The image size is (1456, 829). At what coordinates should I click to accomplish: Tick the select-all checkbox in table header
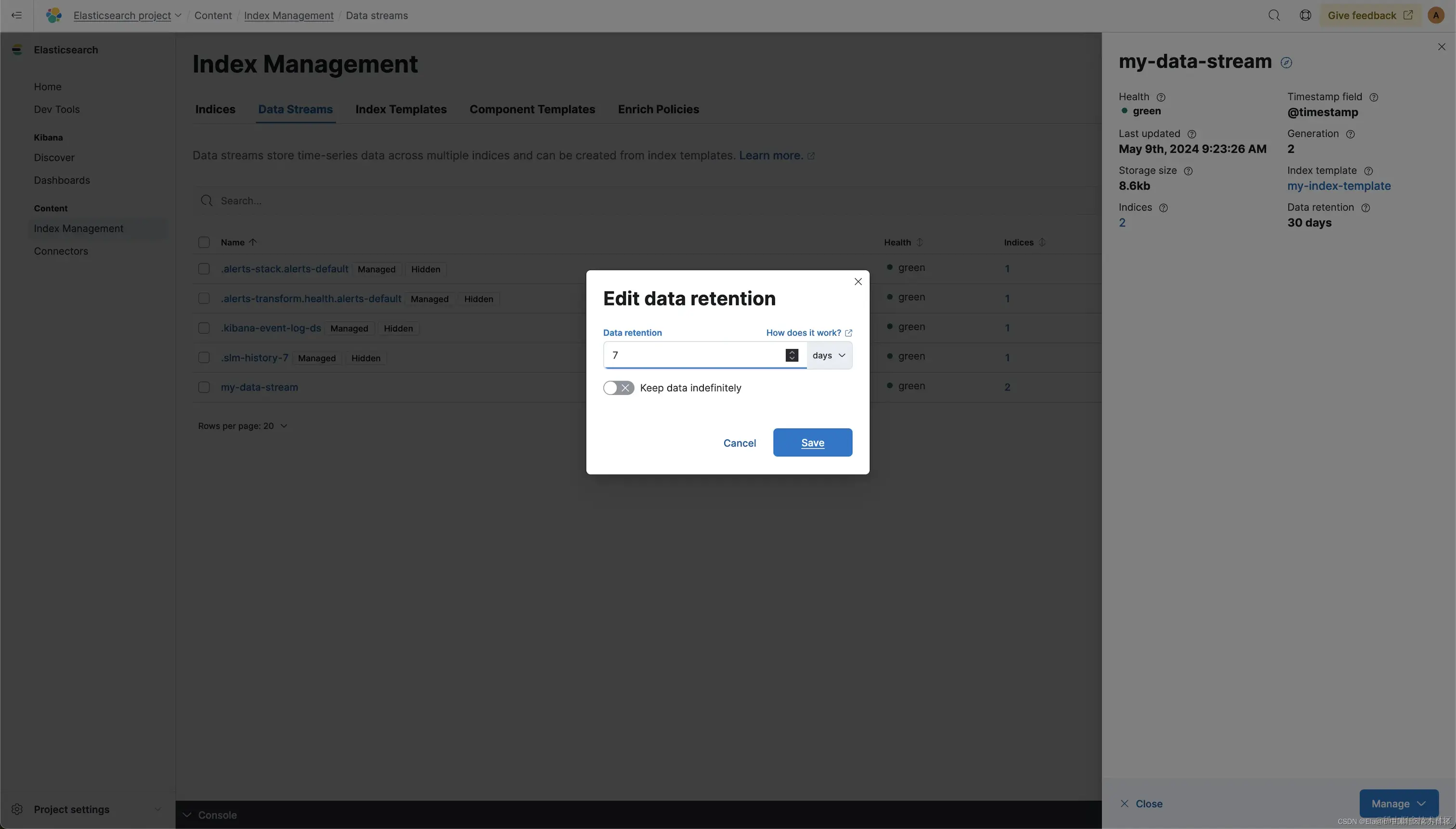tap(204, 242)
